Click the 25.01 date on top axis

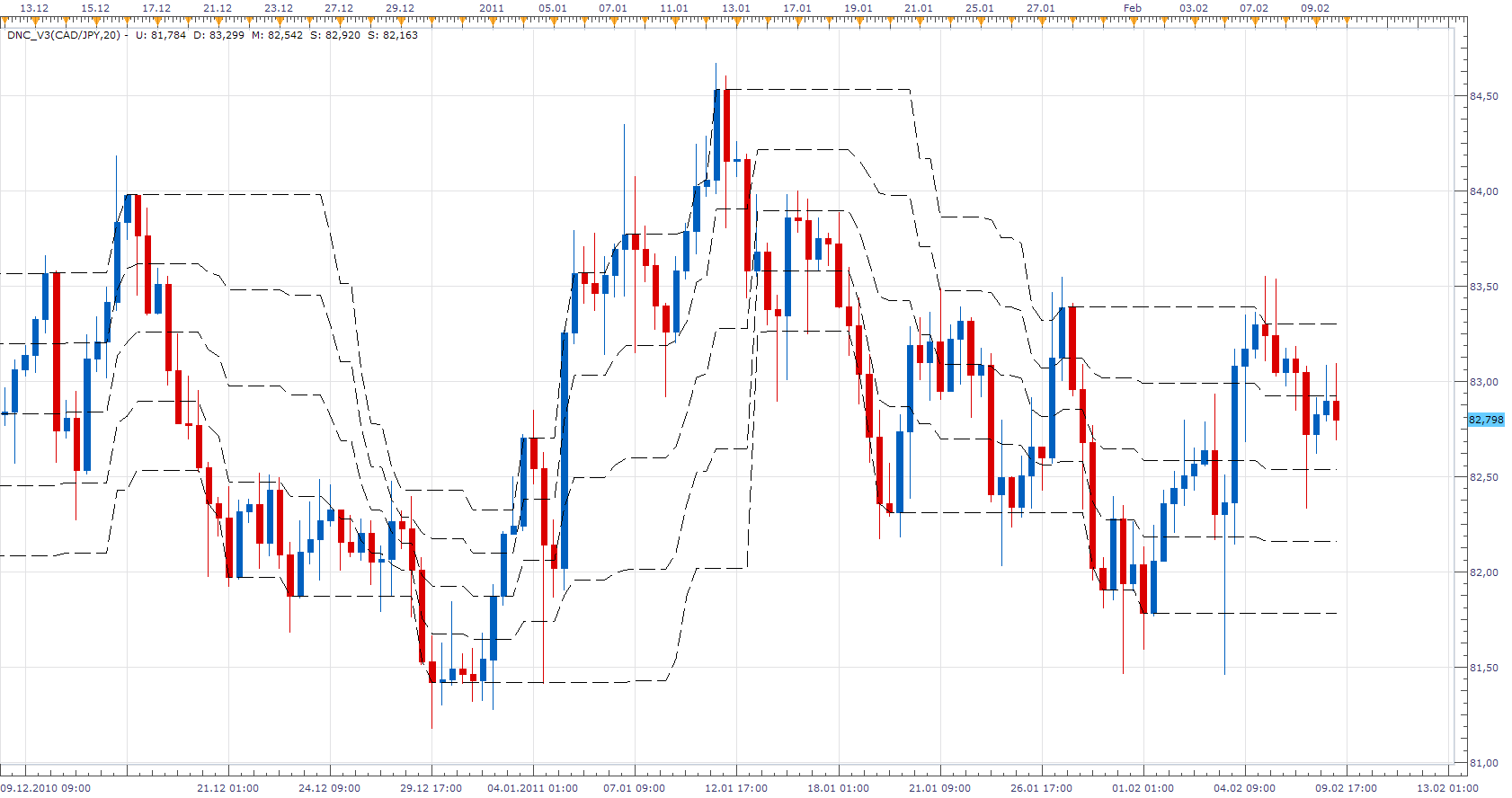[x=980, y=8]
